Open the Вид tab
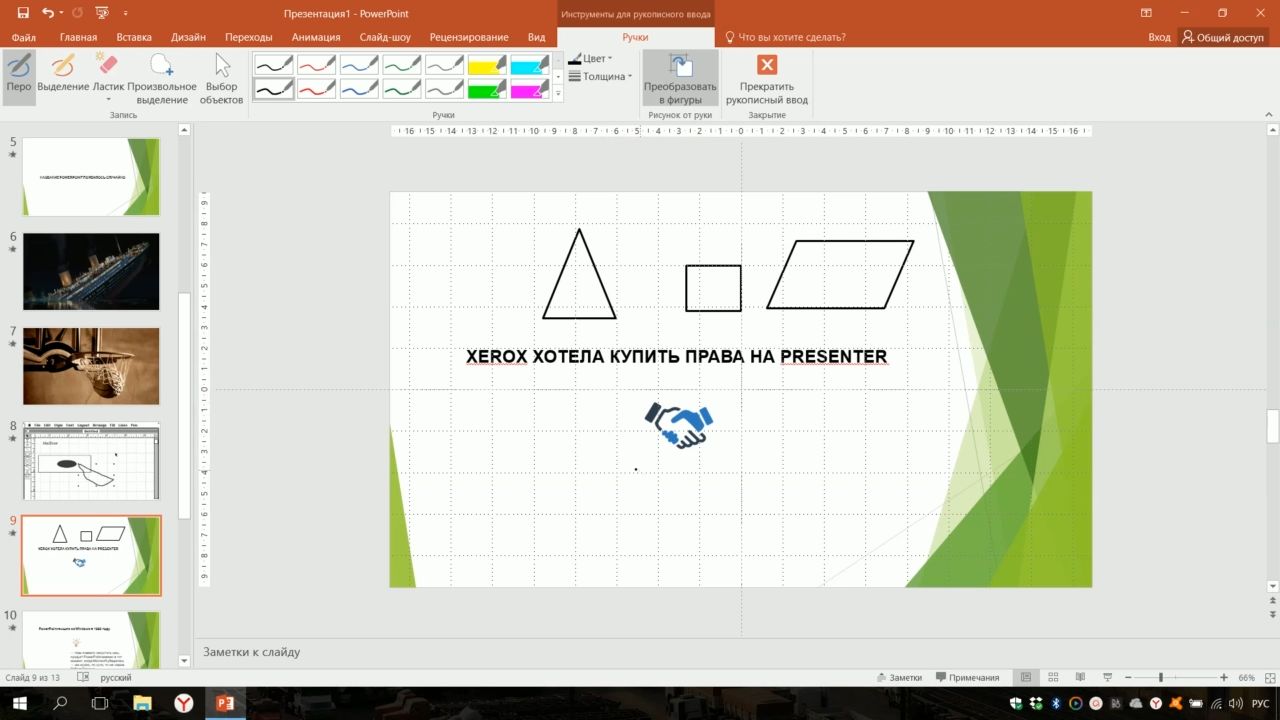Screen dimensions: 1280x720 pyautogui.click(x=536, y=37)
